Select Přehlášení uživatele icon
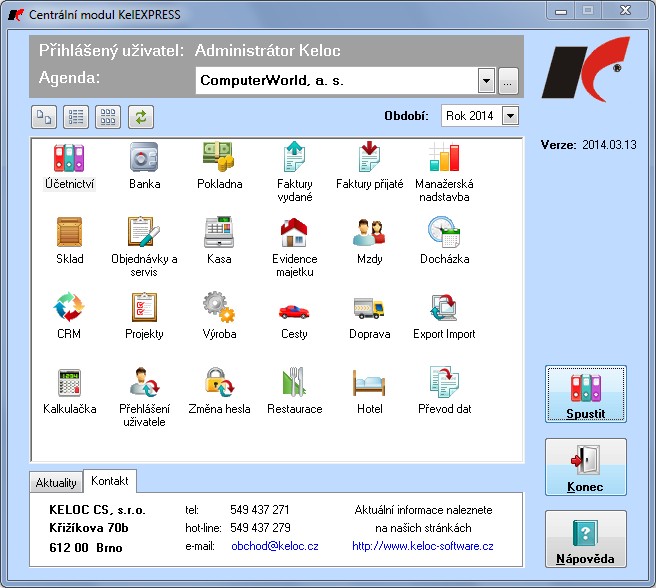 tap(144, 382)
